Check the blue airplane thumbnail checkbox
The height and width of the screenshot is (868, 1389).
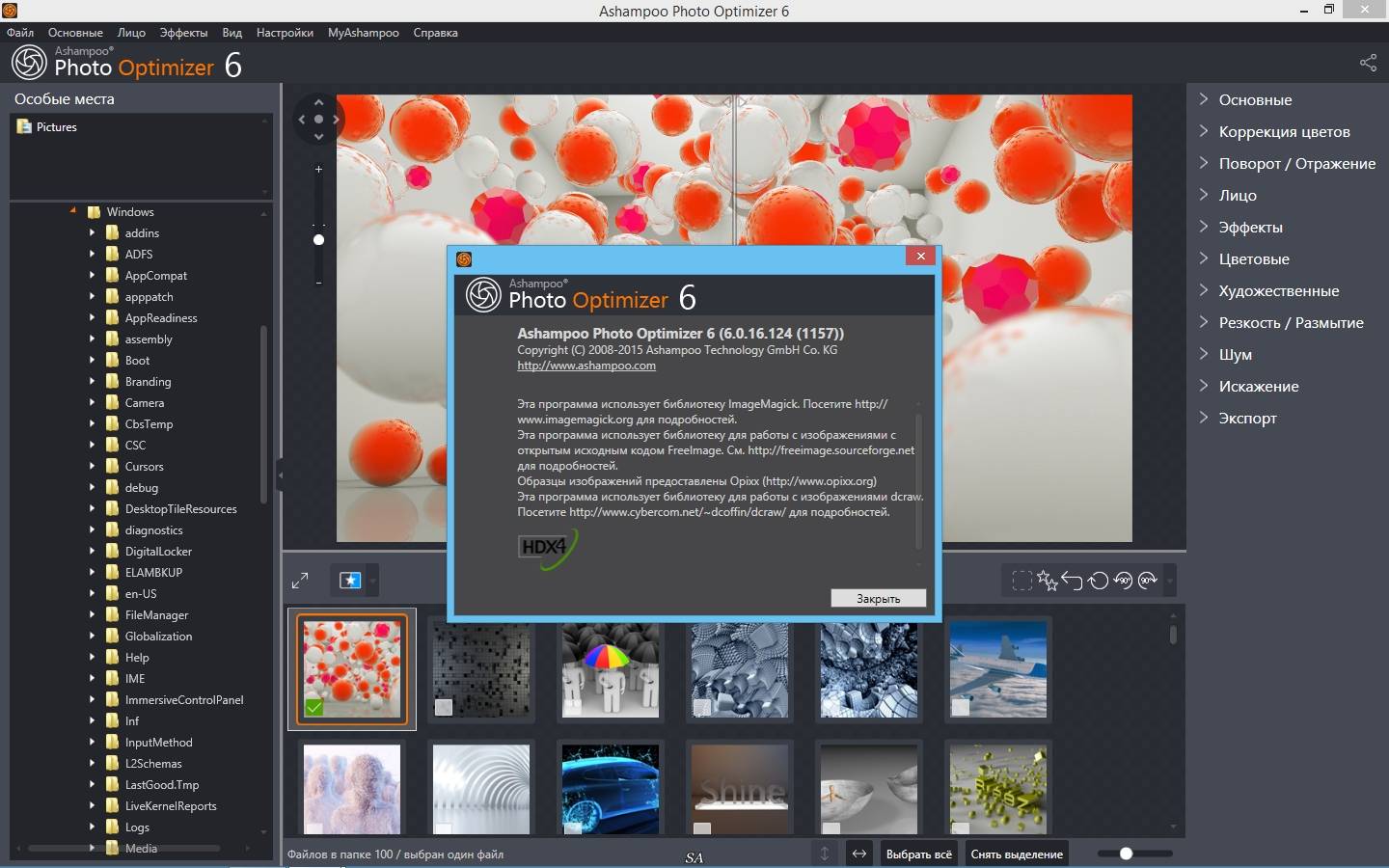click(x=961, y=707)
